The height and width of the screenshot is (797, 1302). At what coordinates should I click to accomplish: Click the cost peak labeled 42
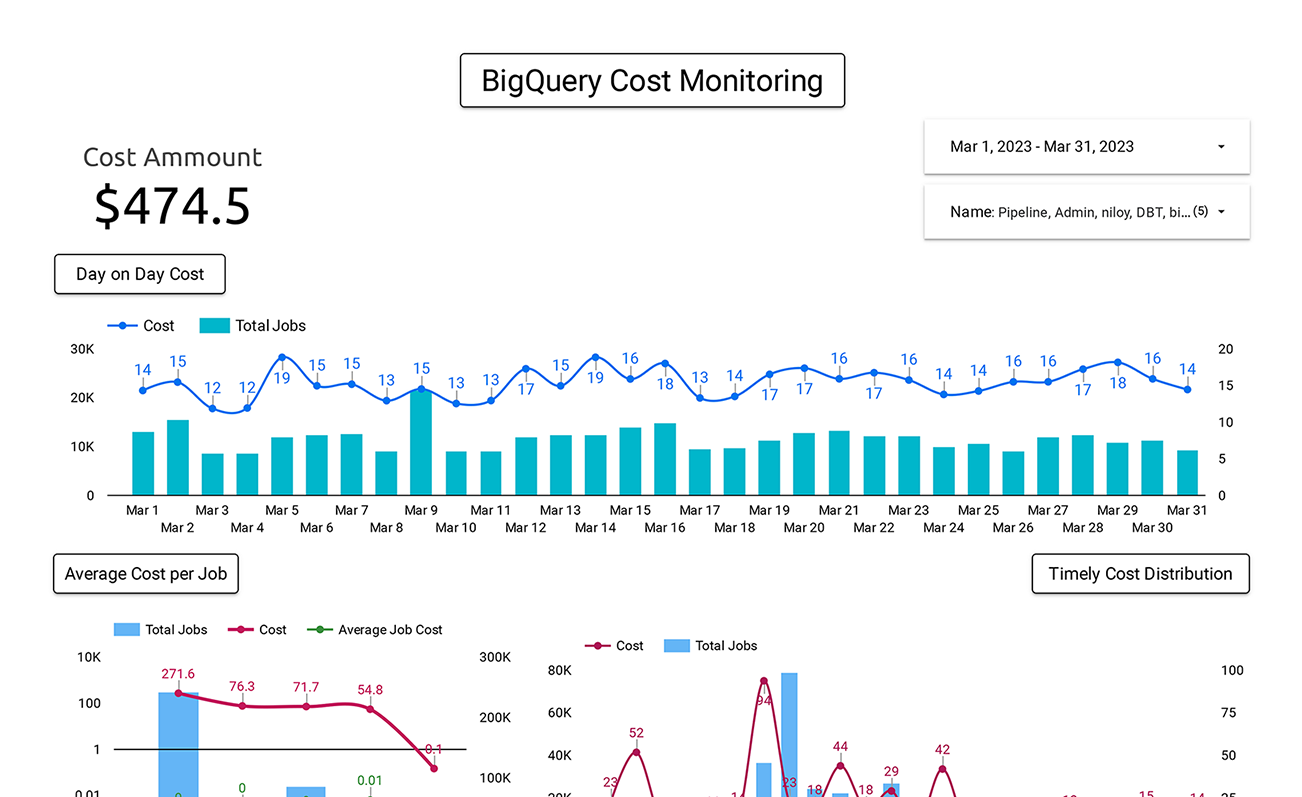[942, 769]
